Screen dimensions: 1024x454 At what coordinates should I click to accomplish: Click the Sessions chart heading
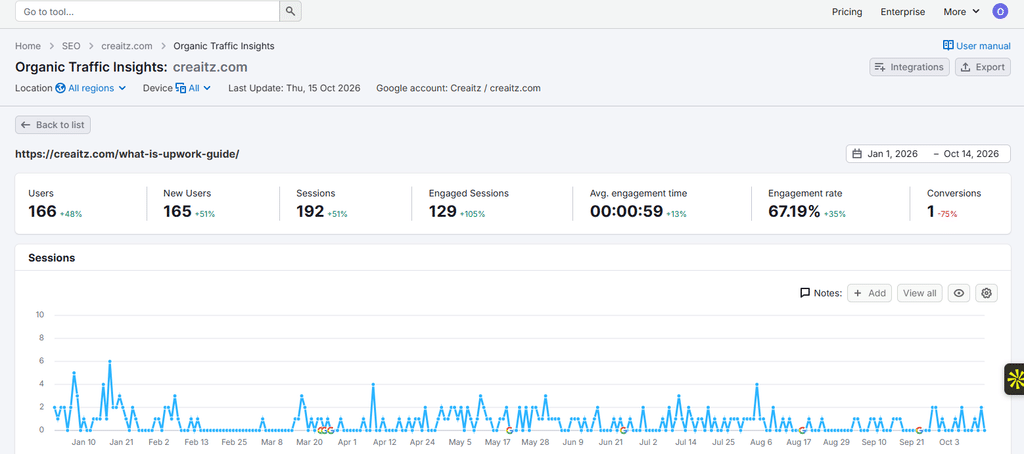(x=52, y=258)
